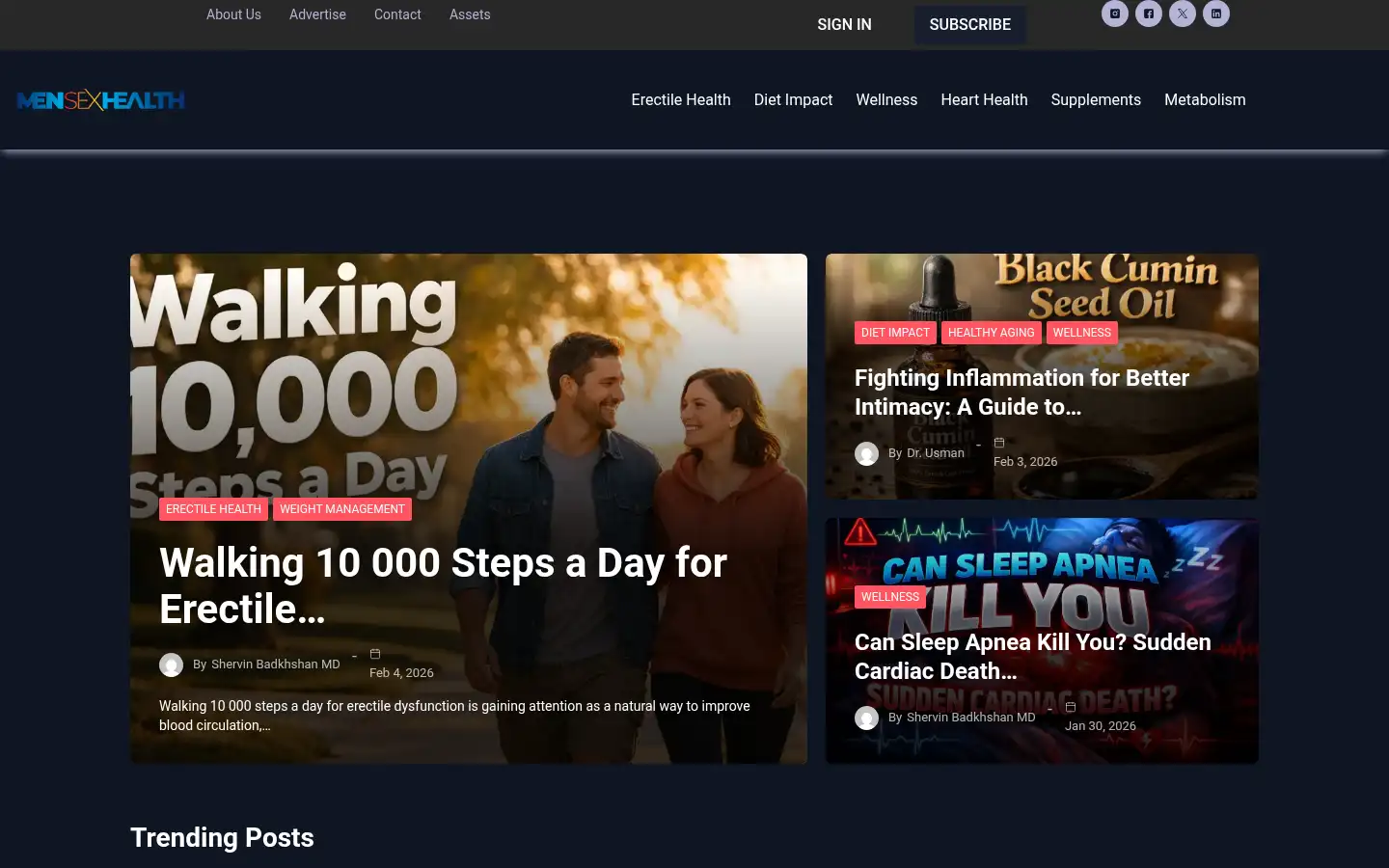
Task: Select the WELLNESS tag on Inflammation card
Action: pos(1081,333)
